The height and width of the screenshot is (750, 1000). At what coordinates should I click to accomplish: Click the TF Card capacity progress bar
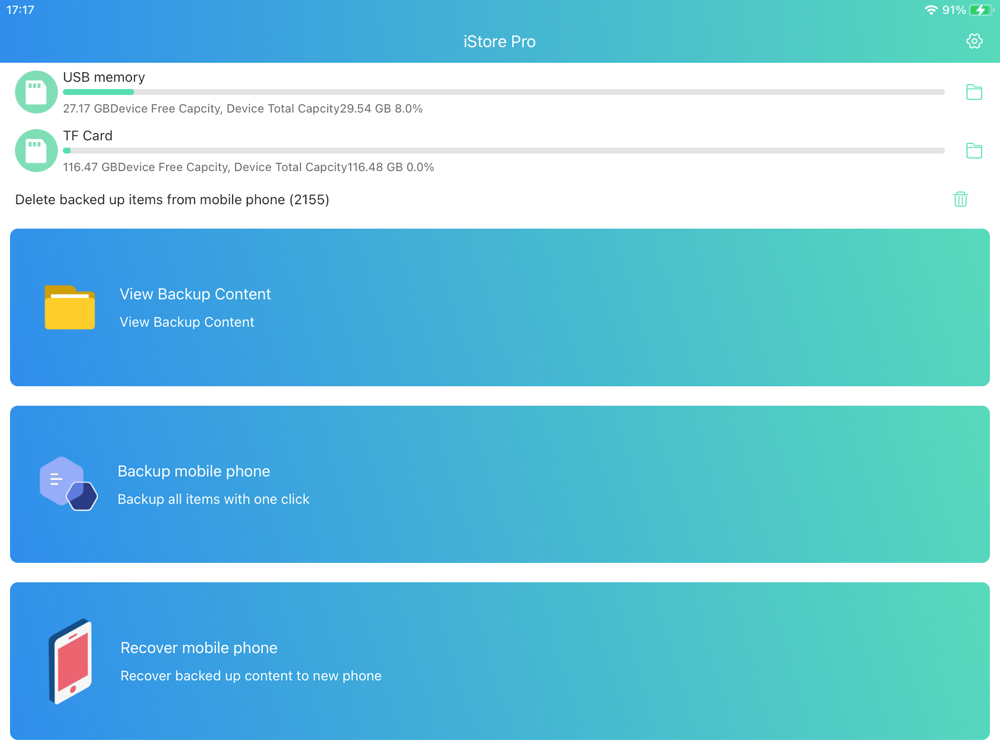[503, 151]
